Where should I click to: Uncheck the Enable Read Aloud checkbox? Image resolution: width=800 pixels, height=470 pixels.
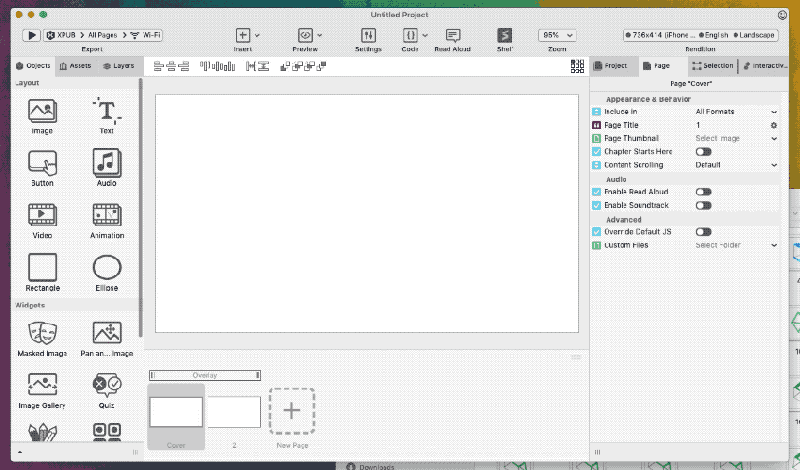(x=596, y=192)
